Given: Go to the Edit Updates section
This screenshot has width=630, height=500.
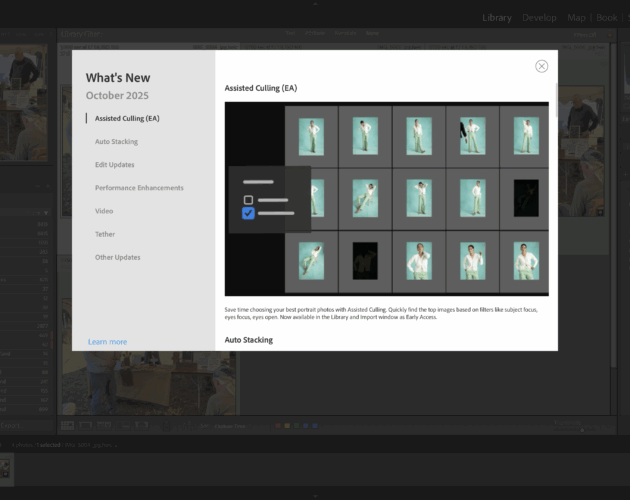Looking at the screenshot, I should click(x=114, y=165).
